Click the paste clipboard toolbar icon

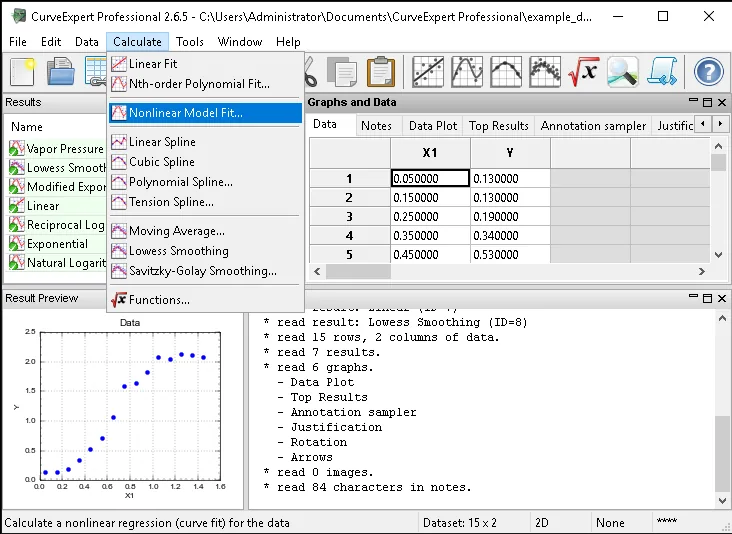tap(381, 72)
